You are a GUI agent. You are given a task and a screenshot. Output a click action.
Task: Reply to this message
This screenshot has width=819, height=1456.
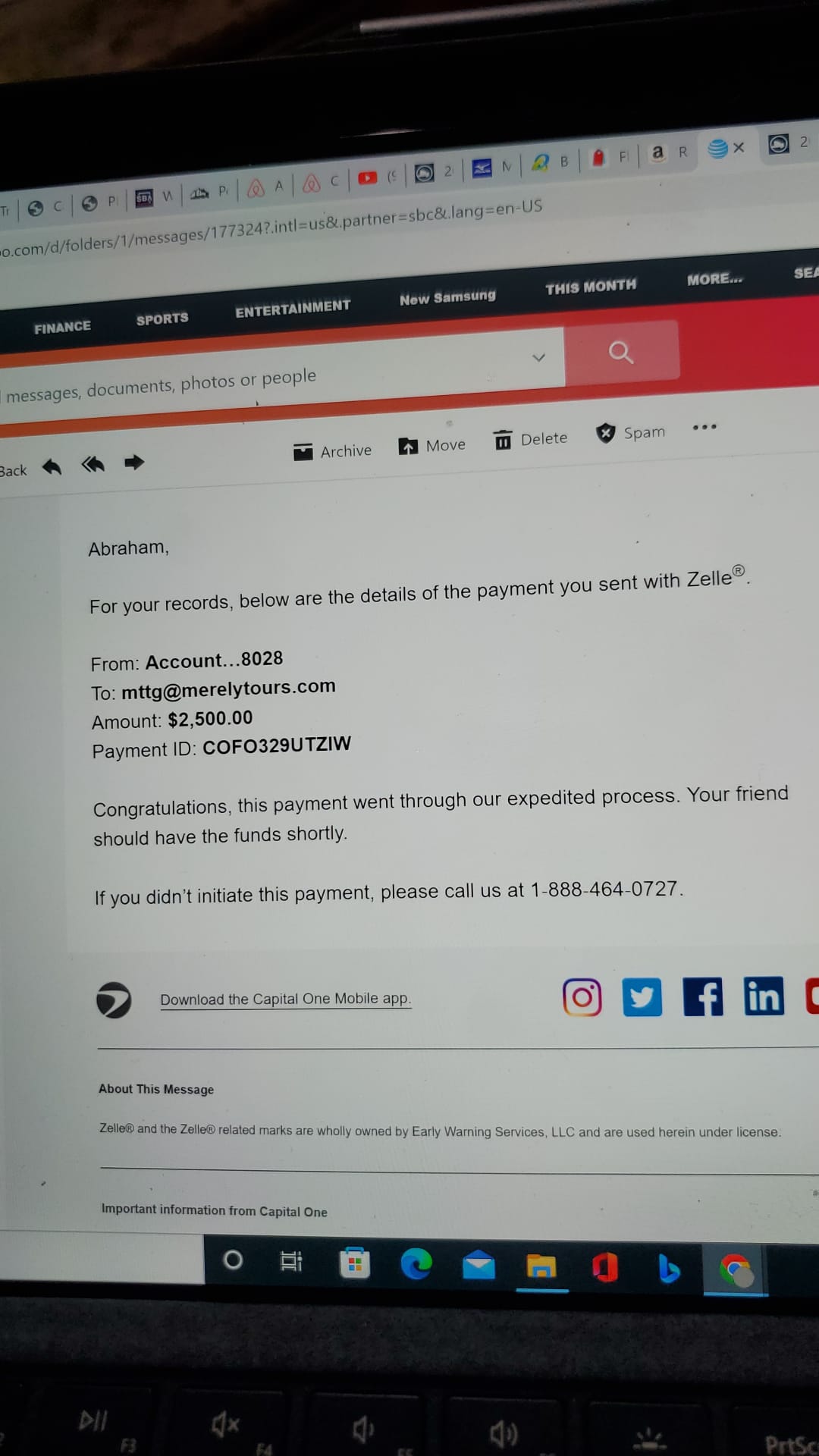[52, 466]
